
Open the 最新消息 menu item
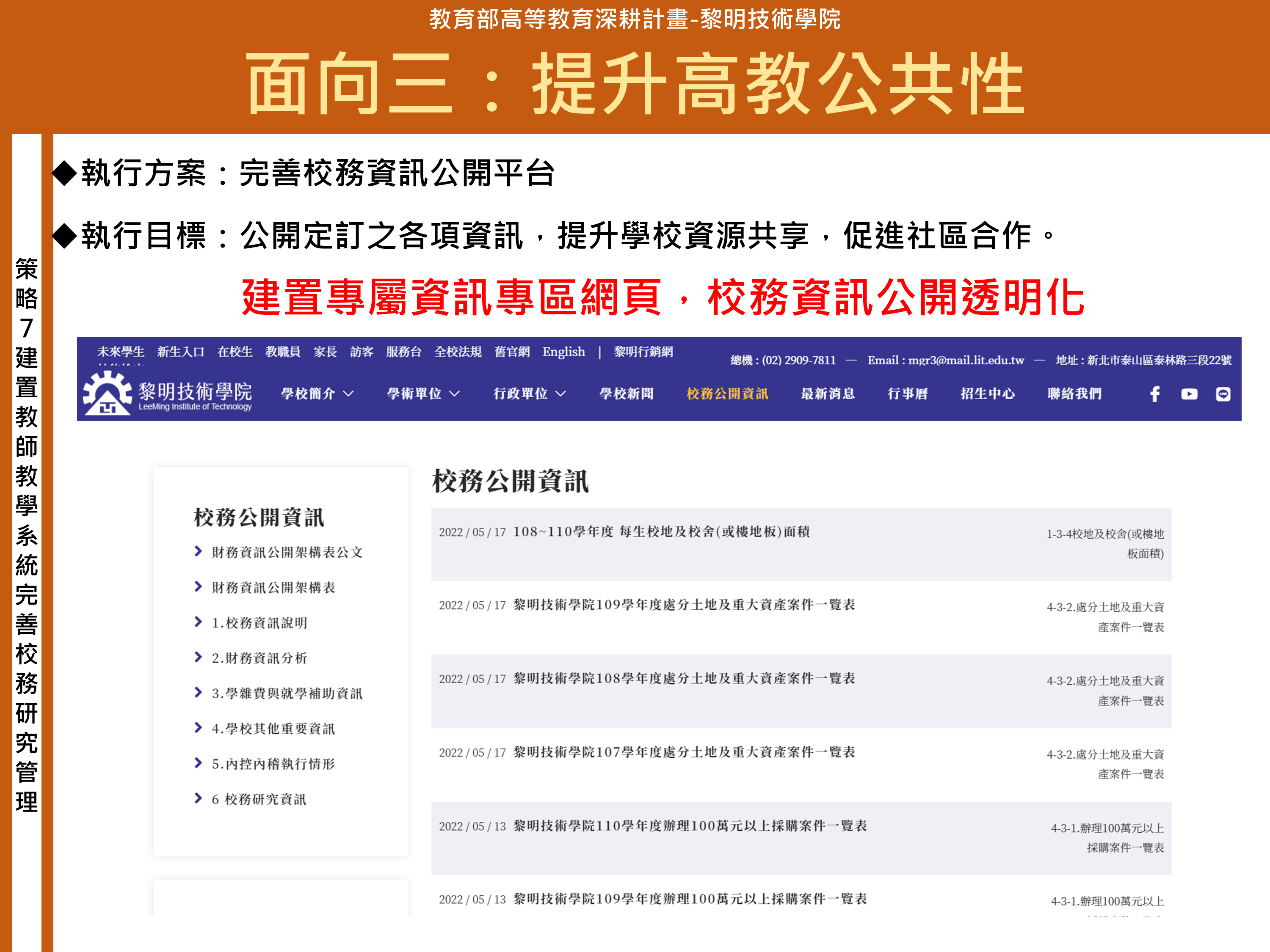[828, 393]
